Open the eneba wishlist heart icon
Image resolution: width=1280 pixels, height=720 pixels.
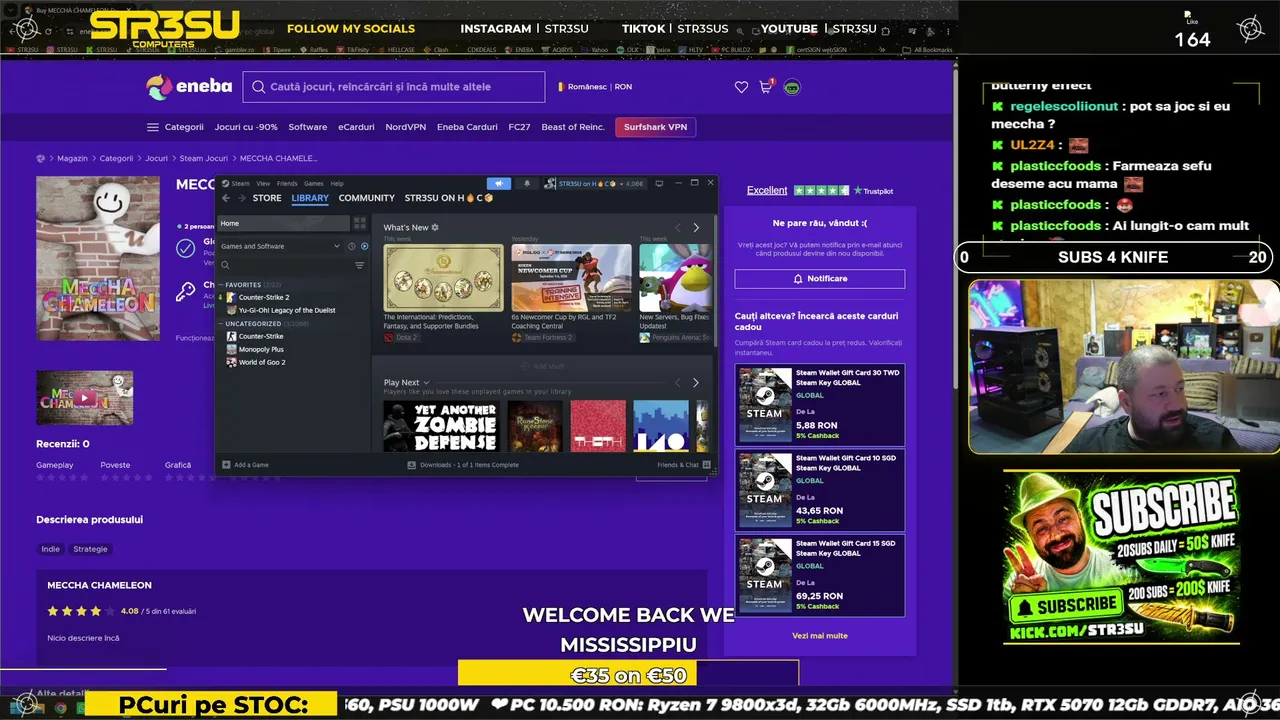[741, 87]
